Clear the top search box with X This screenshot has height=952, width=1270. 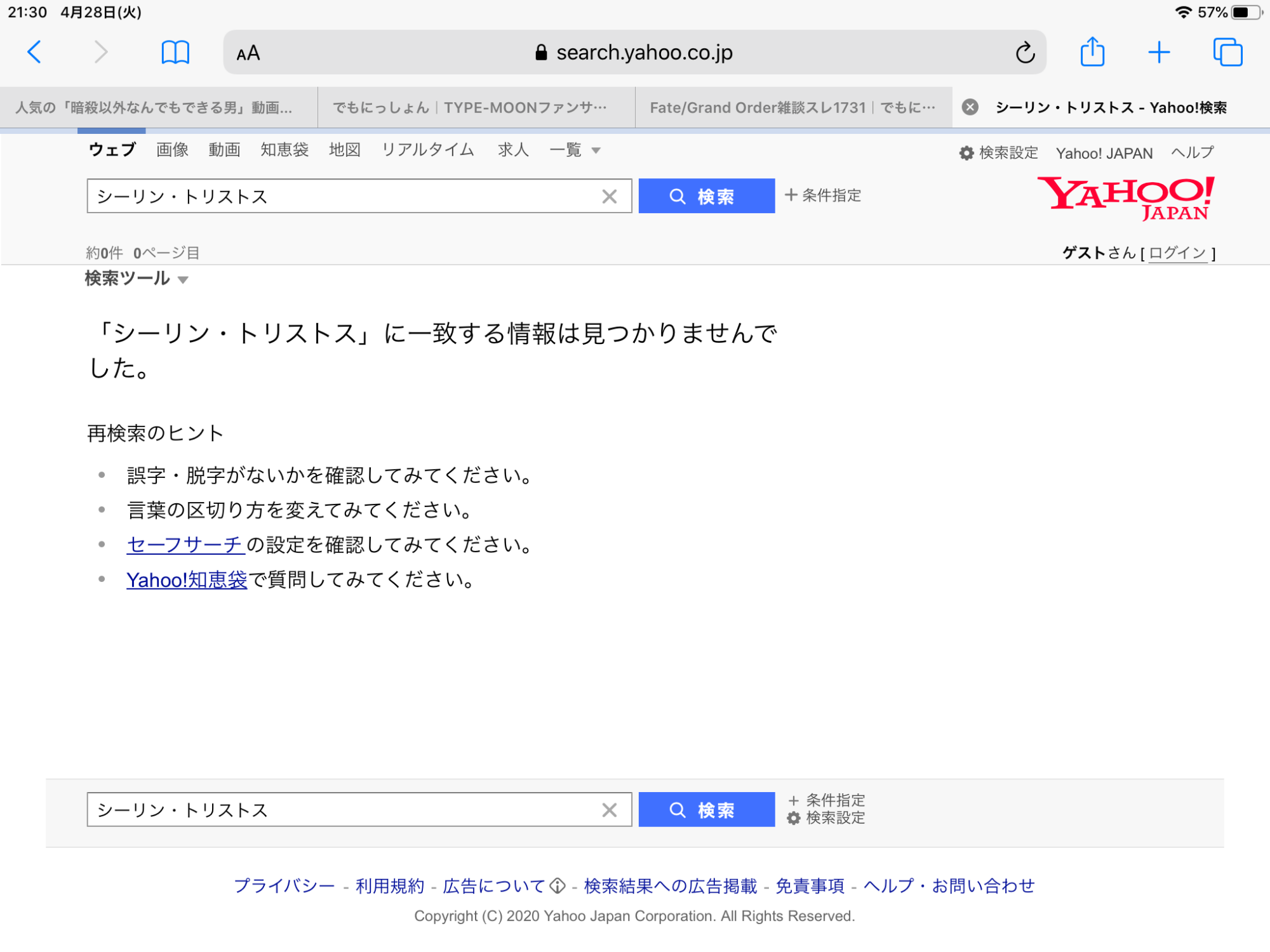(609, 197)
